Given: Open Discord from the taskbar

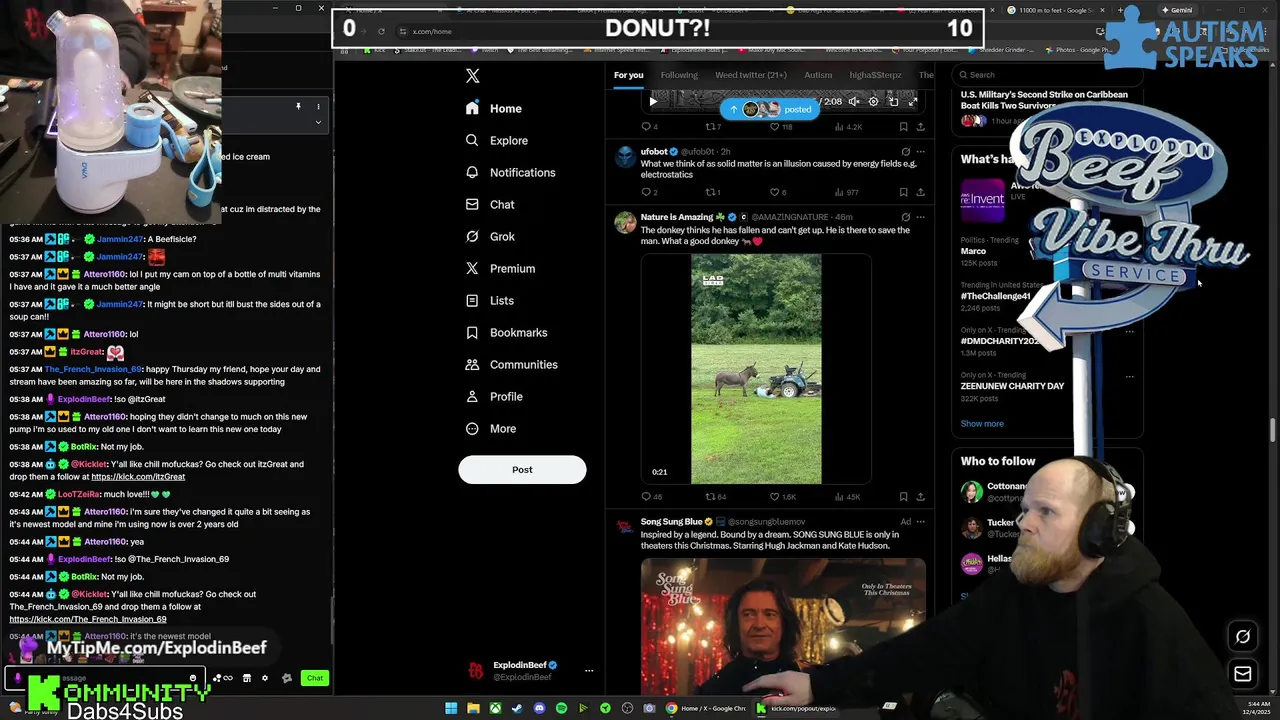Looking at the screenshot, I should tap(539, 708).
